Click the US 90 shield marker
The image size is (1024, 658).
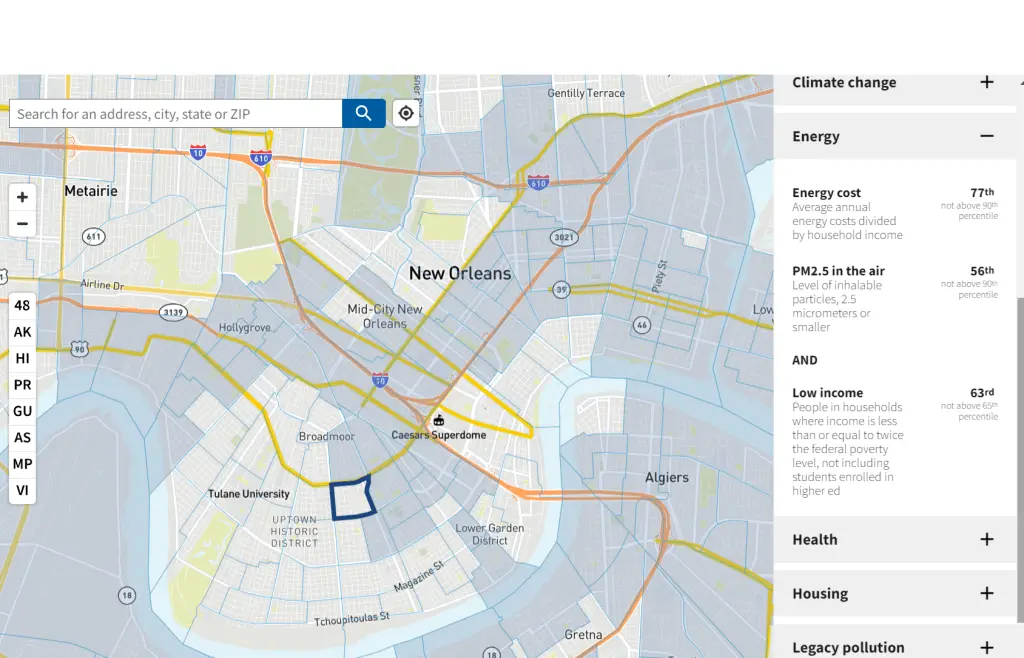point(80,349)
